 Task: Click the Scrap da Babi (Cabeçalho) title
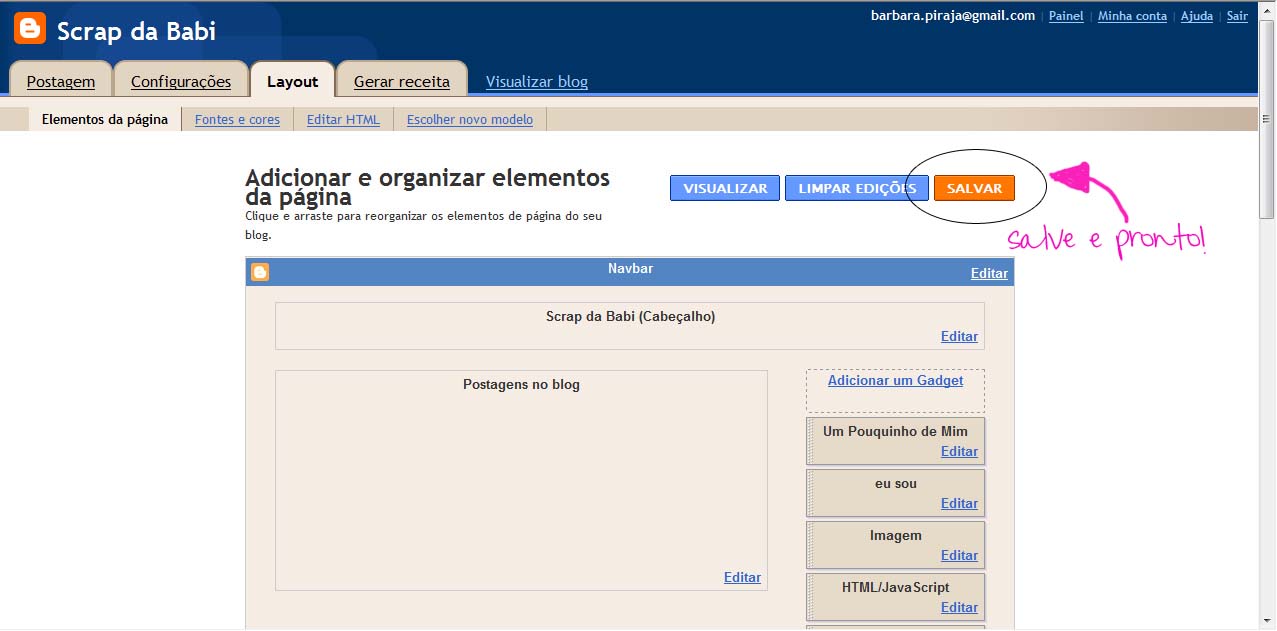pyautogui.click(x=630, y=316)
